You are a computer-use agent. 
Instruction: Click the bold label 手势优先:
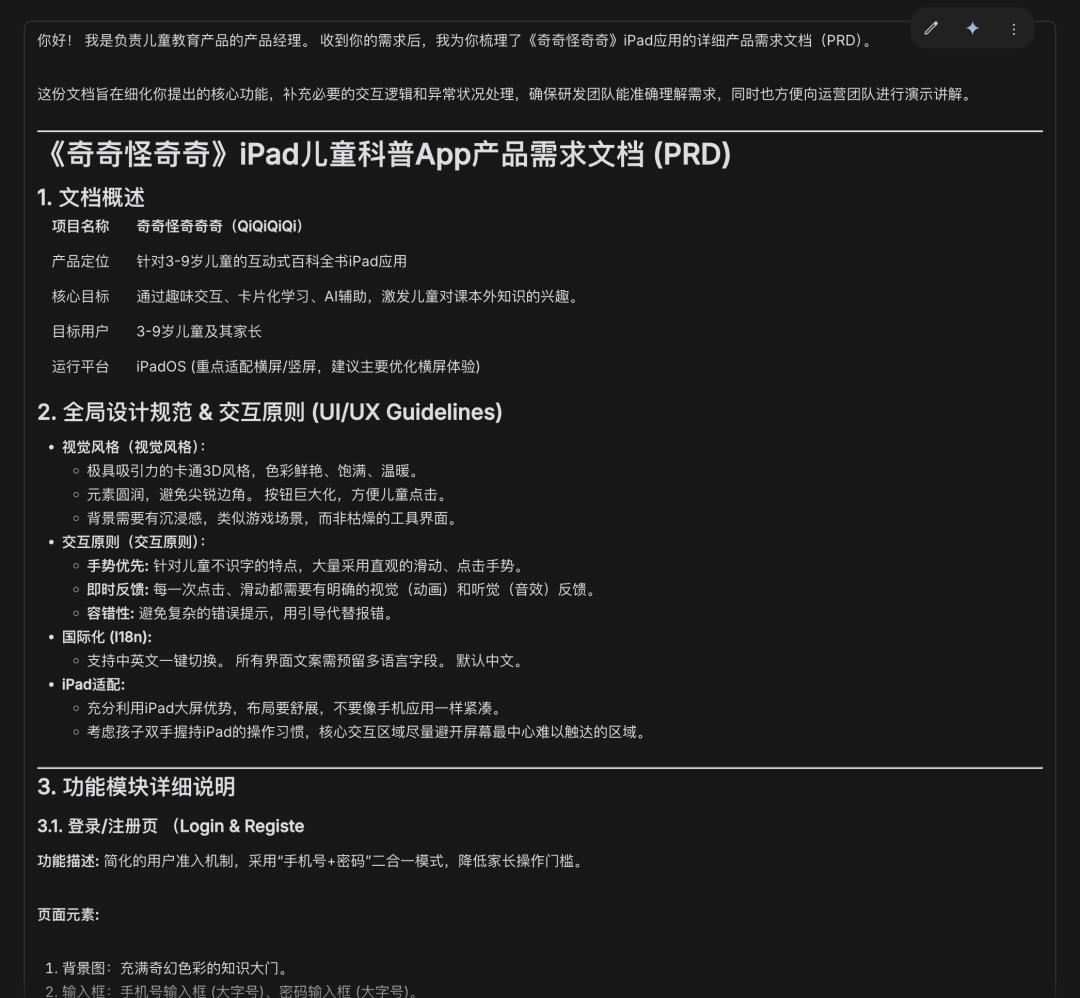pyautogui.click(x=118, y=565)
